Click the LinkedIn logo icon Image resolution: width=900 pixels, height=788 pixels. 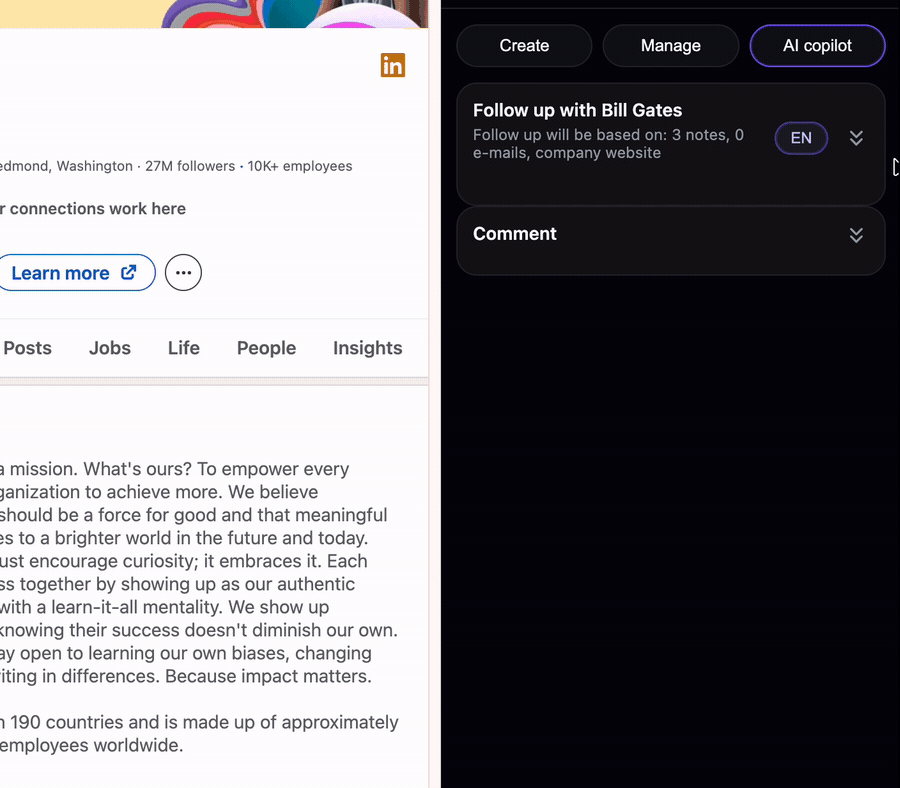click(392, 65)
